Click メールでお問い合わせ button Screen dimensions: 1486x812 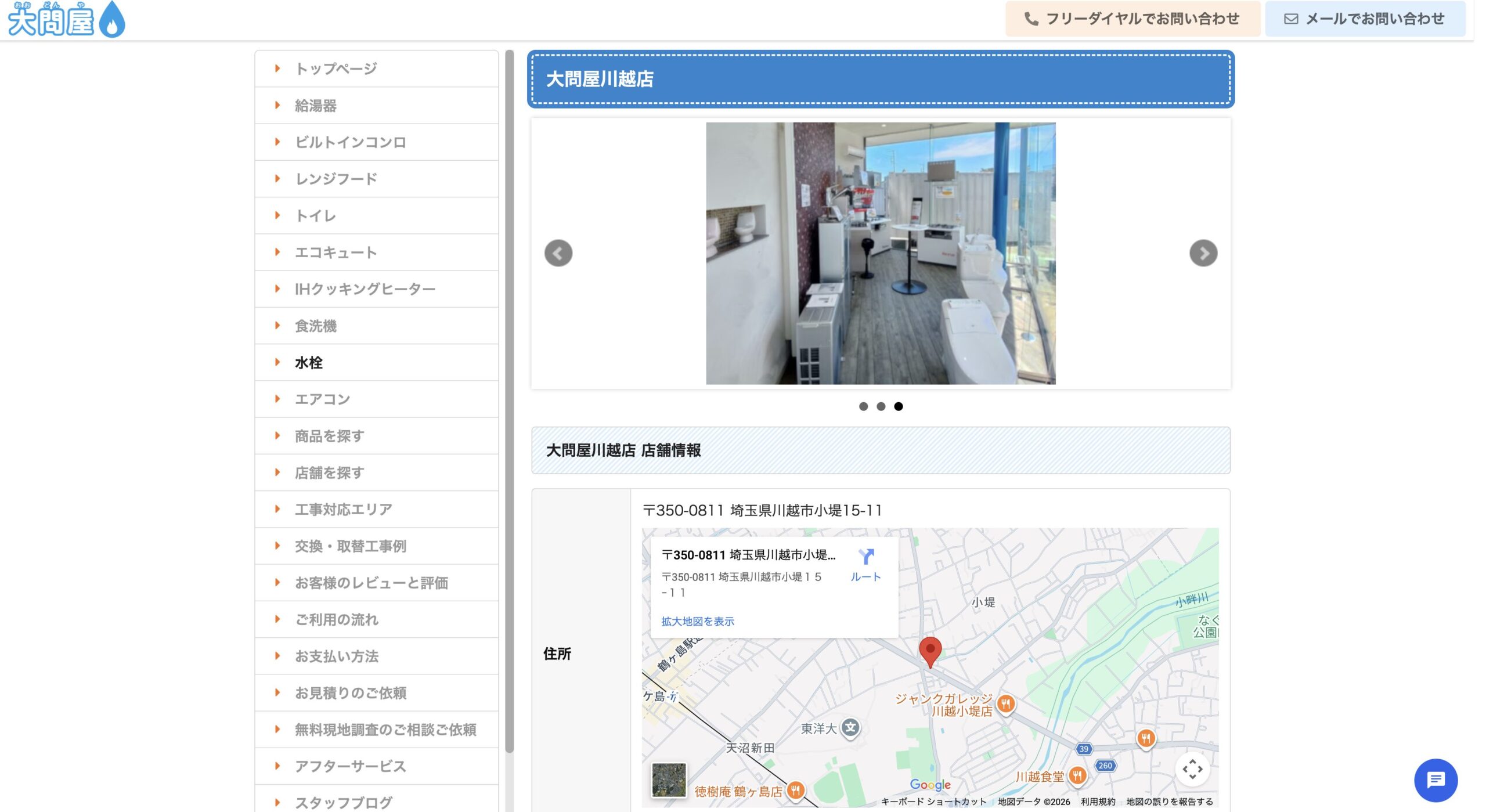pos(1364,19)
